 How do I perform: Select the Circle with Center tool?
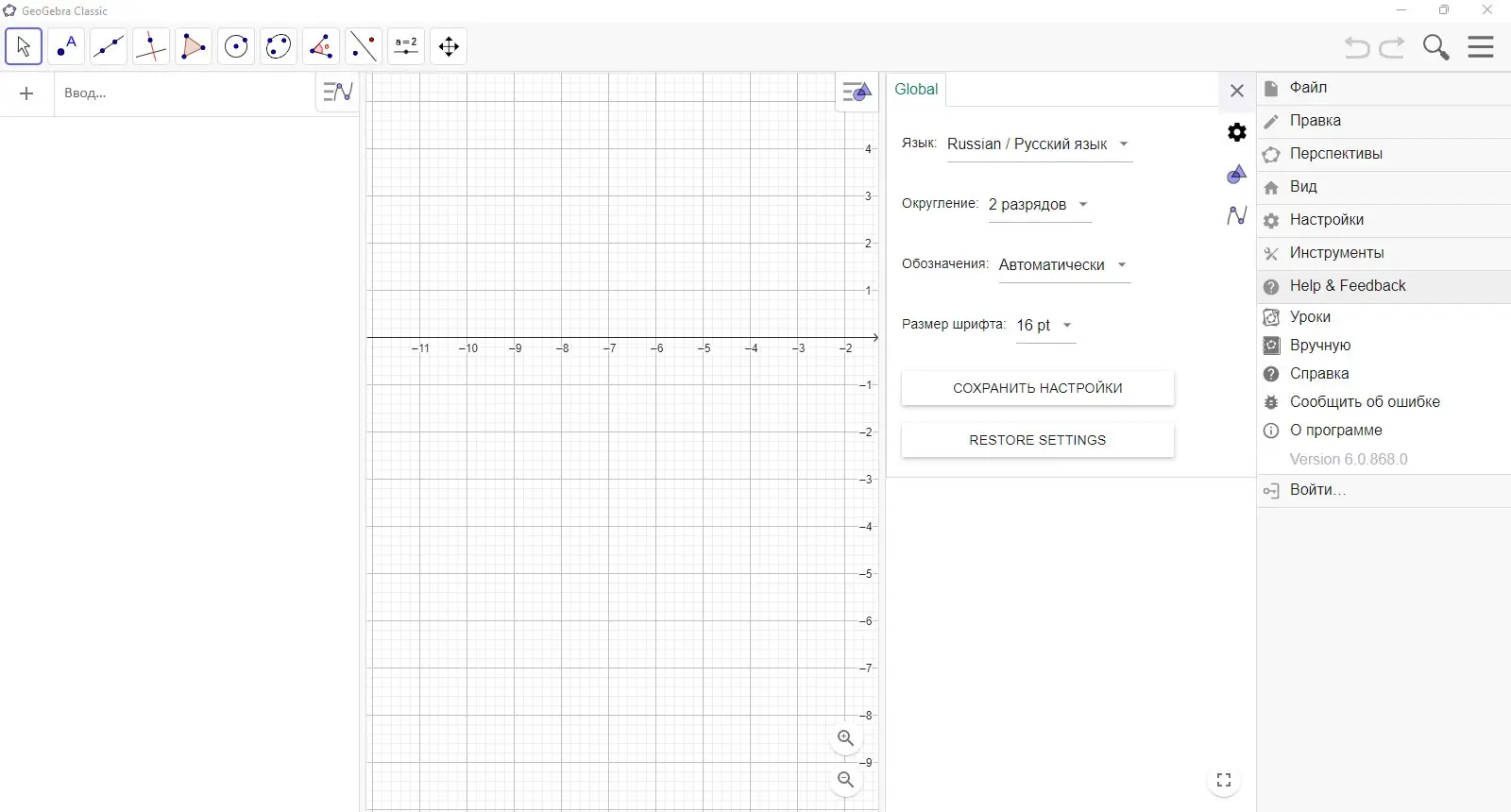pos(236,46)
